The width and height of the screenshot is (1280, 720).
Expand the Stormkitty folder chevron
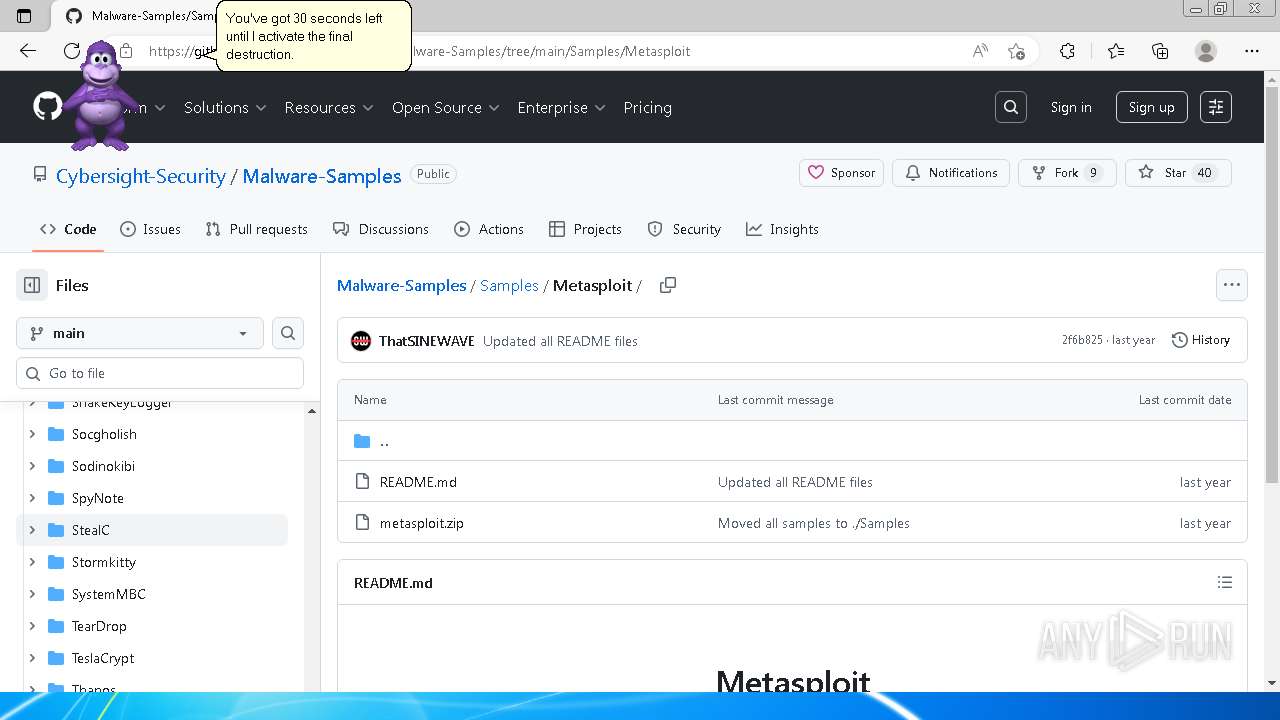32,562
